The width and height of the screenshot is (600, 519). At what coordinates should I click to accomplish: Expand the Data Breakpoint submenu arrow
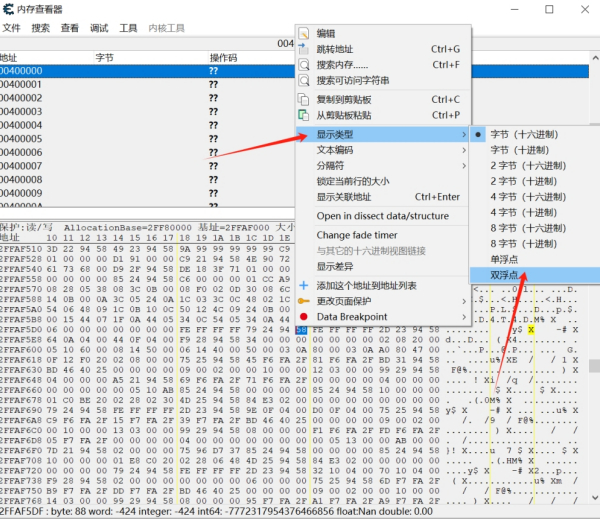464,317
